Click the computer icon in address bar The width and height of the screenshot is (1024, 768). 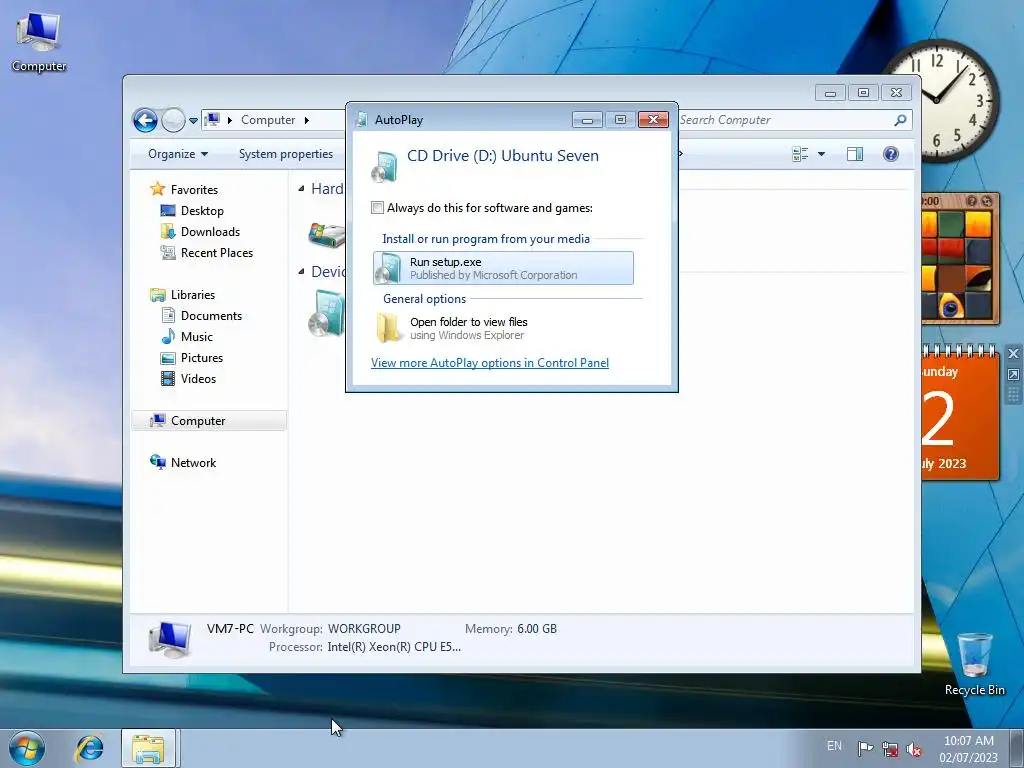(212, 120)
